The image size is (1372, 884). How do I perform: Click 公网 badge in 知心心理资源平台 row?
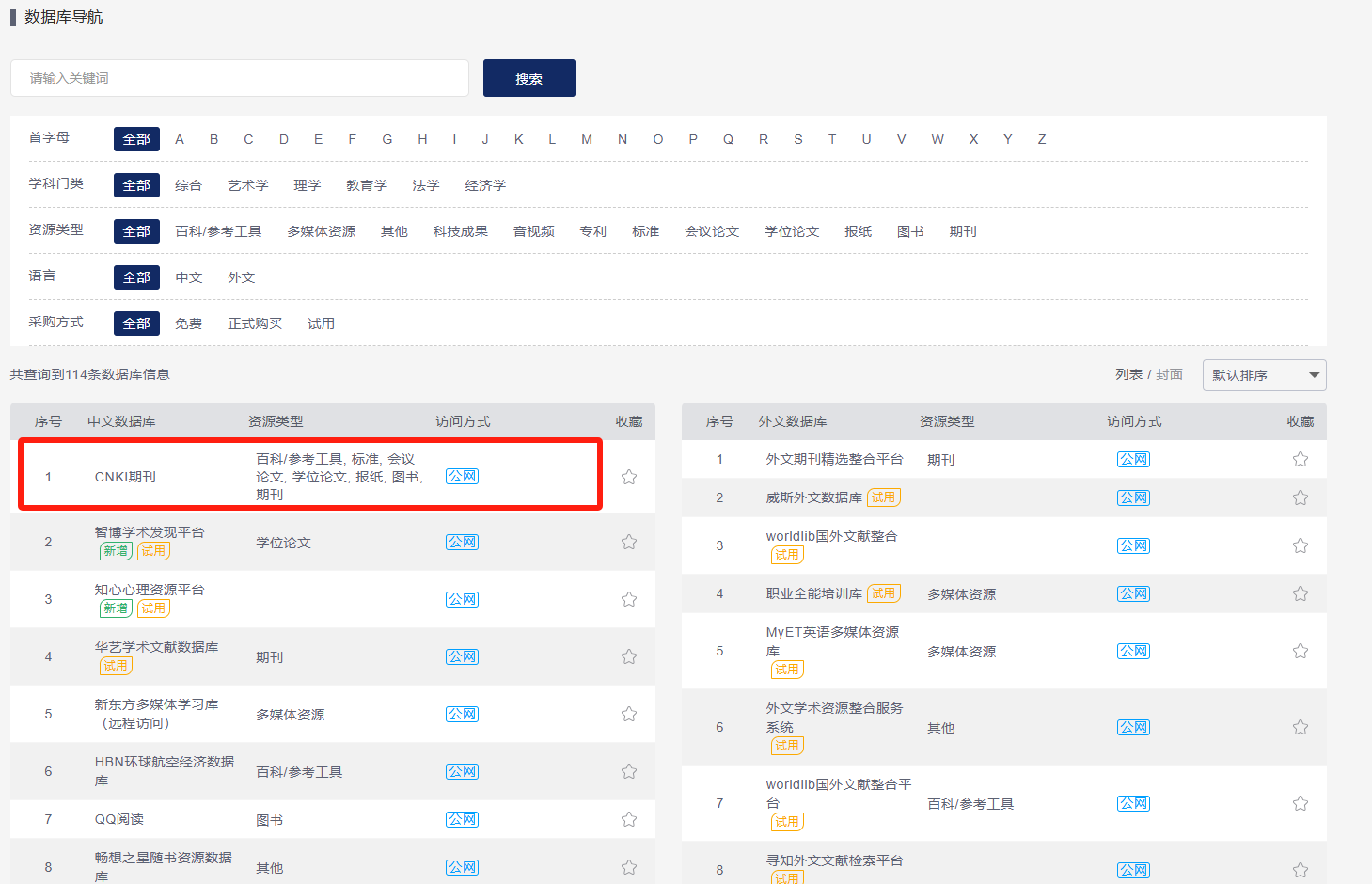click(462, 599)
